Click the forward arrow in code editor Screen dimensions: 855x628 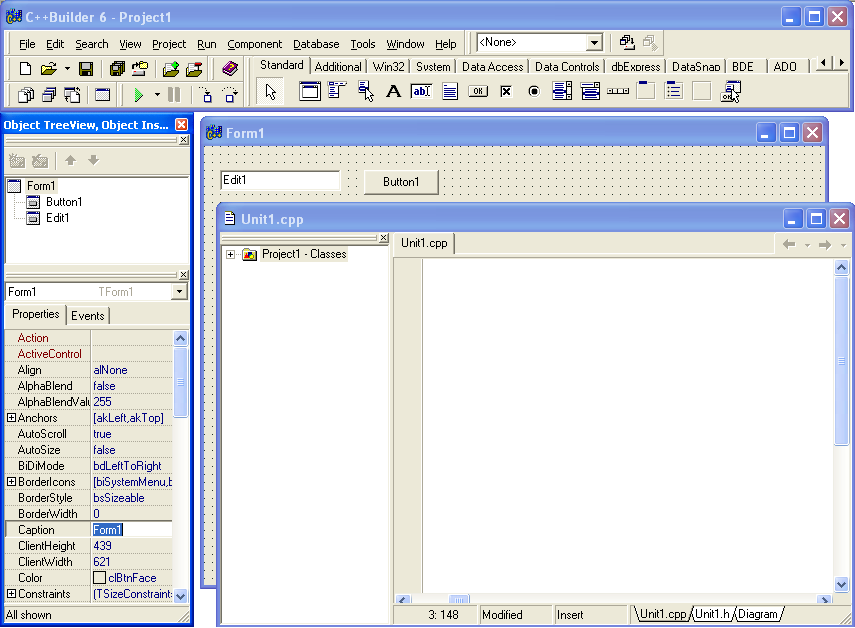(x=825, y=245)
